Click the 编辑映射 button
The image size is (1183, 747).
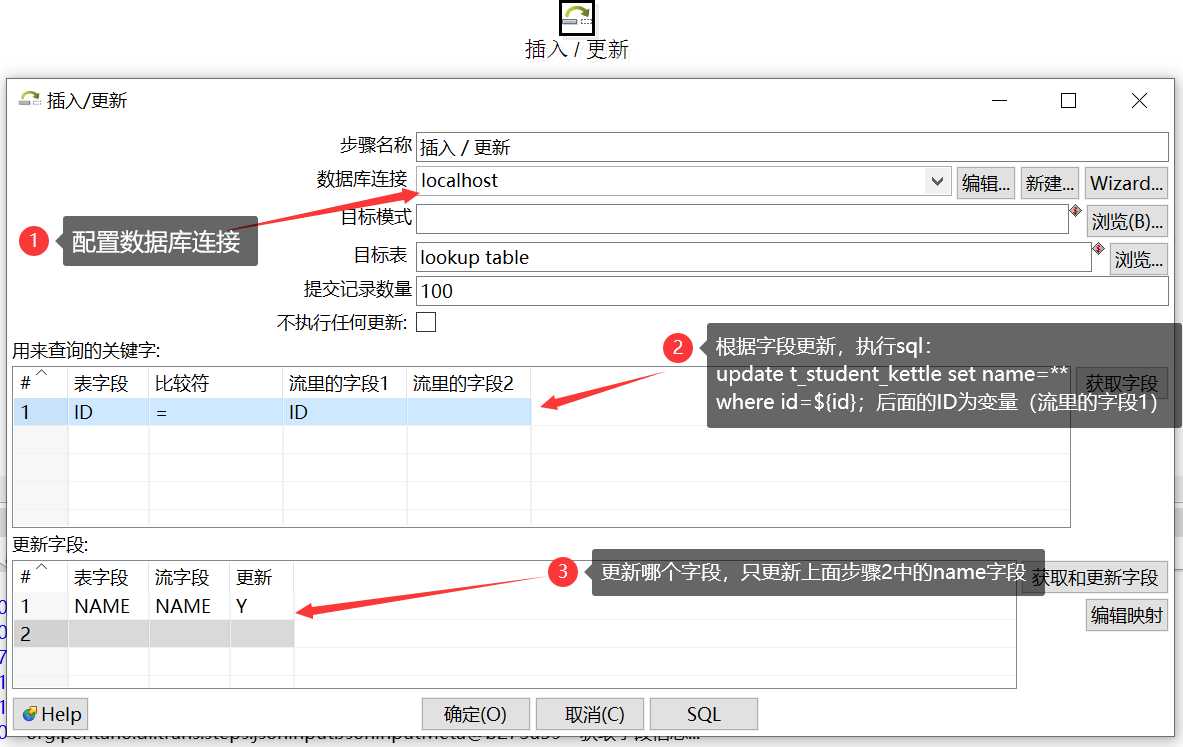pos(1126,616)
